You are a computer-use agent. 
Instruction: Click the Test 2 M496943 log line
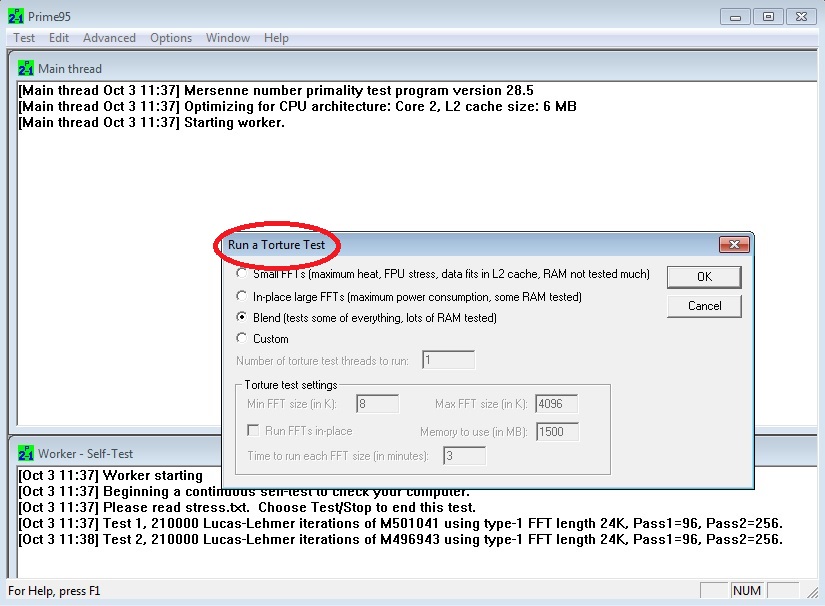pyautogui.click(x=400, y=539)
